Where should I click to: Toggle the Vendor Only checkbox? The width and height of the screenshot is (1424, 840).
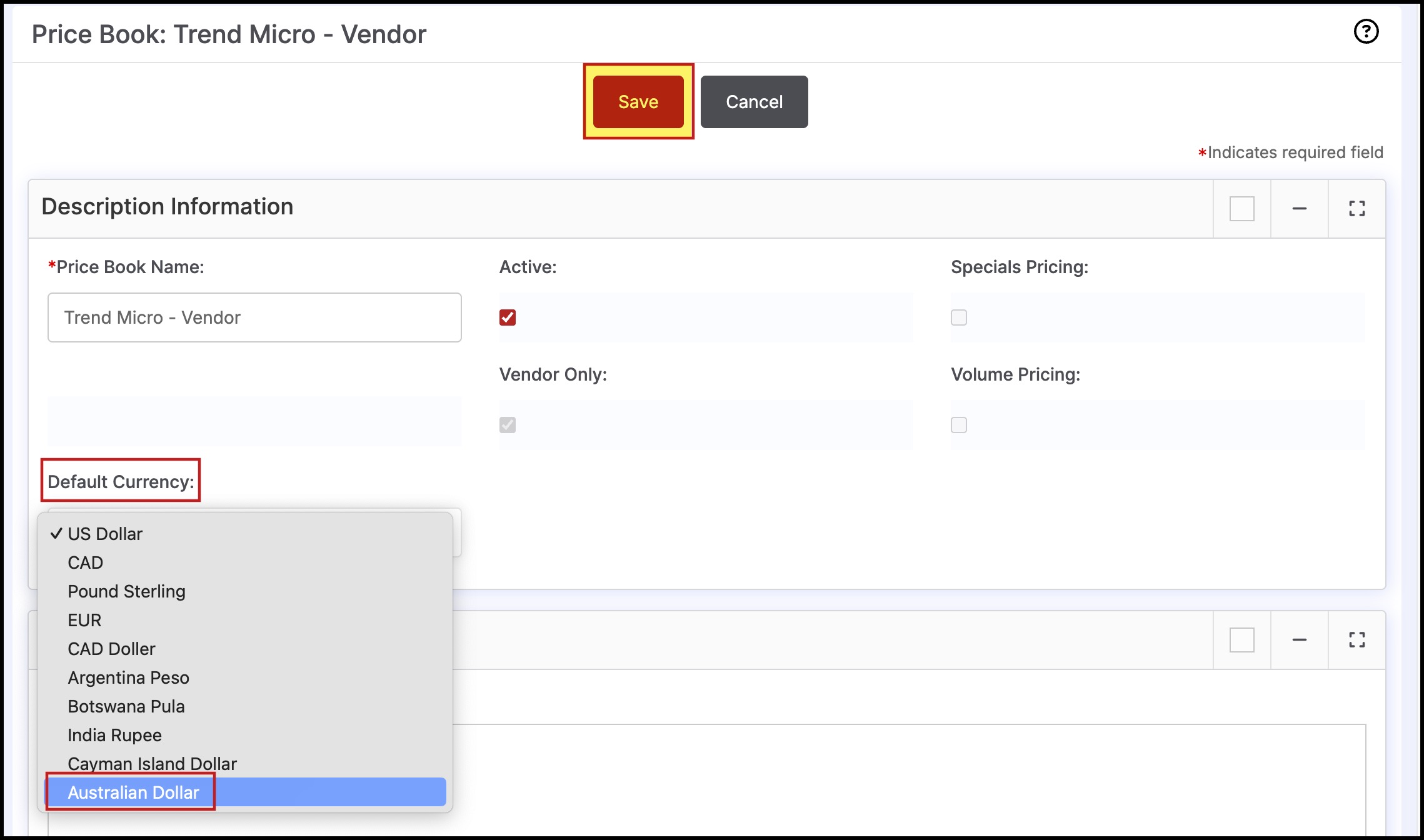(x=508, y=425)
